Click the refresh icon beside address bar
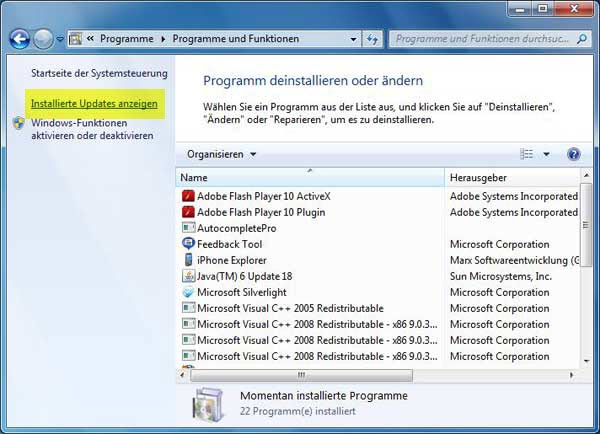This screenshot has height=434, width=600. click(373, 40)
